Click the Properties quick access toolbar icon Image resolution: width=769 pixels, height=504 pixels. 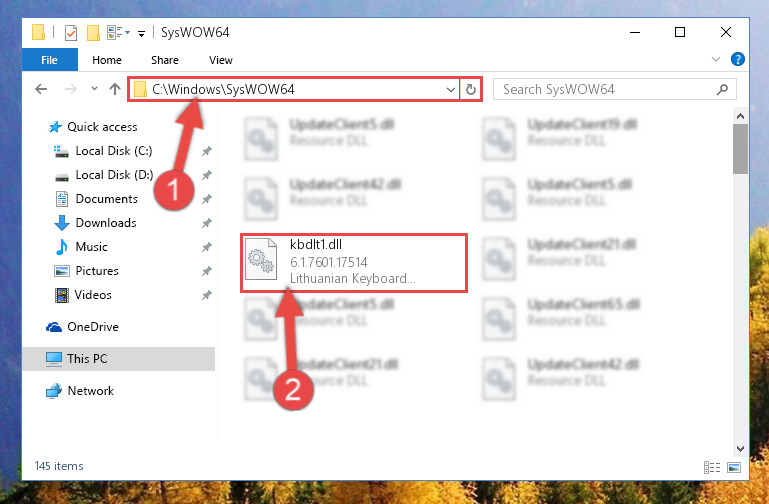coord(71,33)
